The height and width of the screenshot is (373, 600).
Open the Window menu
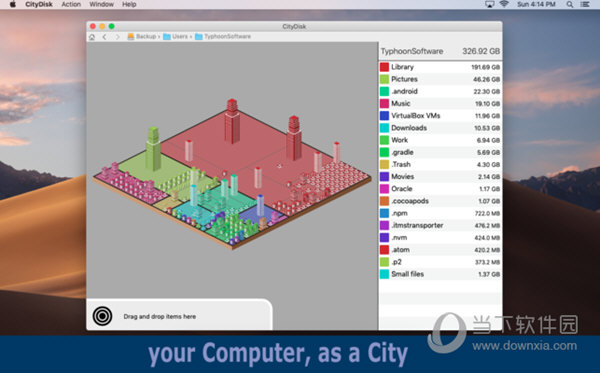(101, 5)
